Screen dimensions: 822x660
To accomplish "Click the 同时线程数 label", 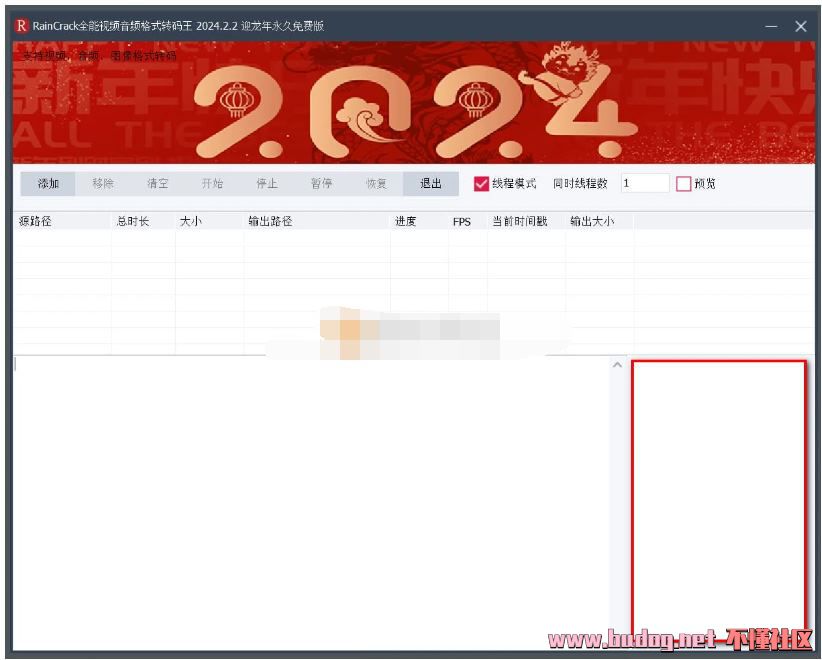I will click(x=580, y=183).
